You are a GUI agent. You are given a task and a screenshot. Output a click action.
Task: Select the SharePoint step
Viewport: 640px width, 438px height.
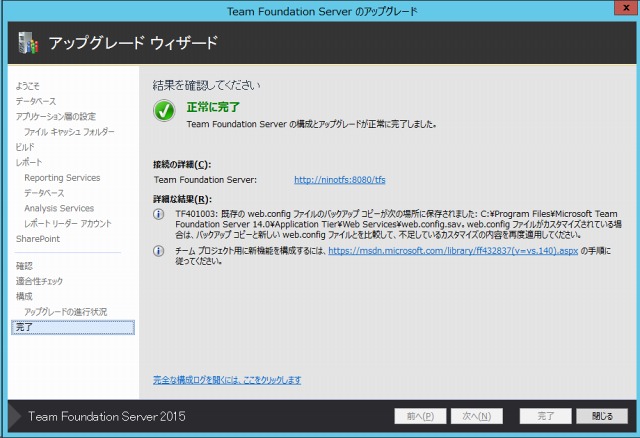pos(38,239)
